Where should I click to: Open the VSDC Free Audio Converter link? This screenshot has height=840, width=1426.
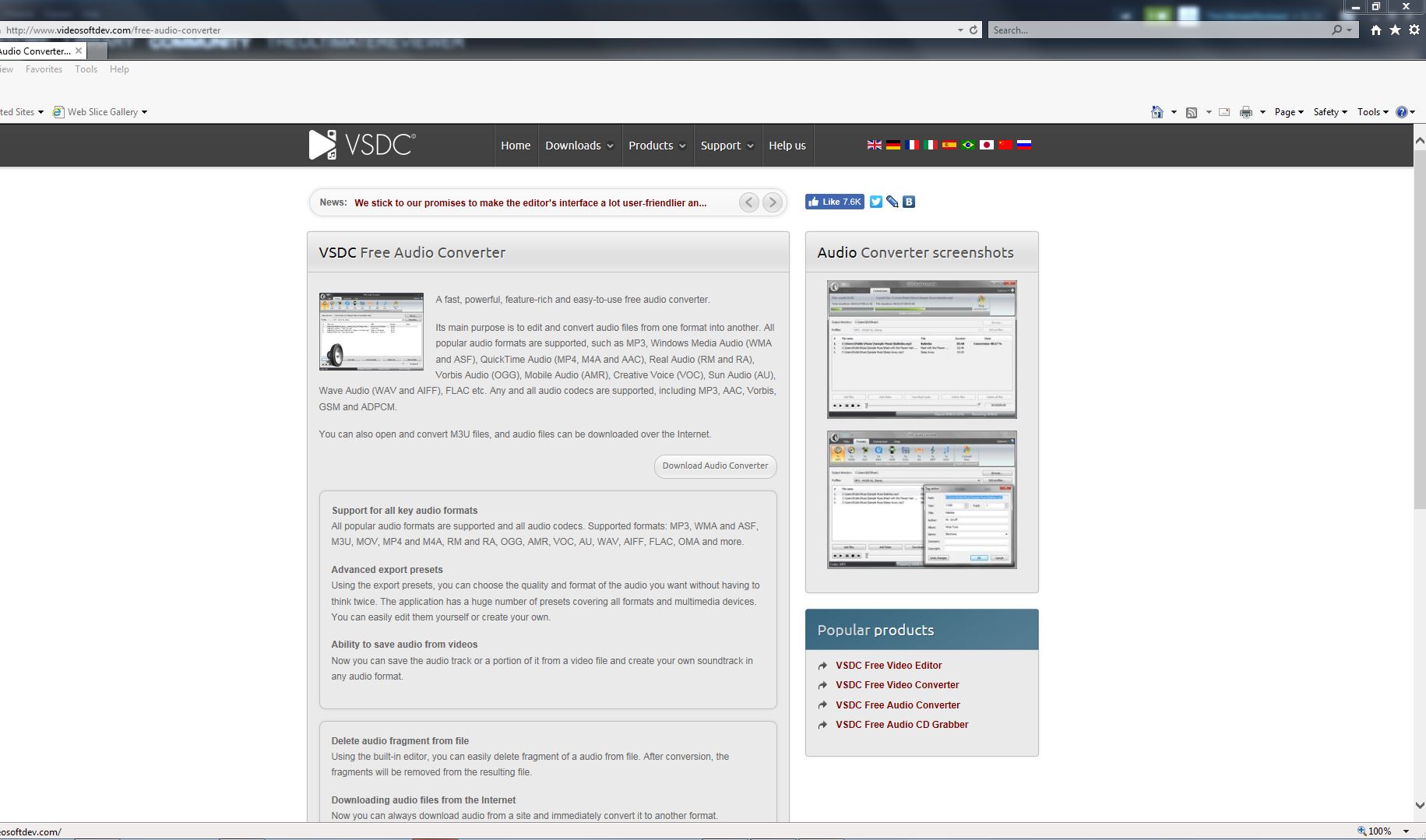point(898,705)
